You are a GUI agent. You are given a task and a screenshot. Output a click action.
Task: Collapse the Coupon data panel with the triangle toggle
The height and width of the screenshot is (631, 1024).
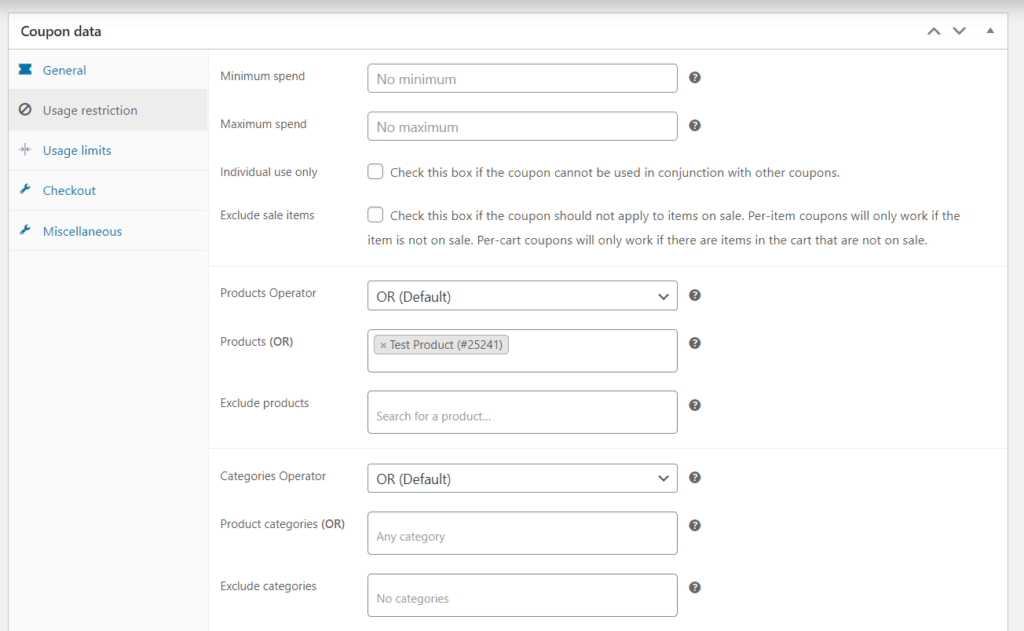click(x=990, y=31)
